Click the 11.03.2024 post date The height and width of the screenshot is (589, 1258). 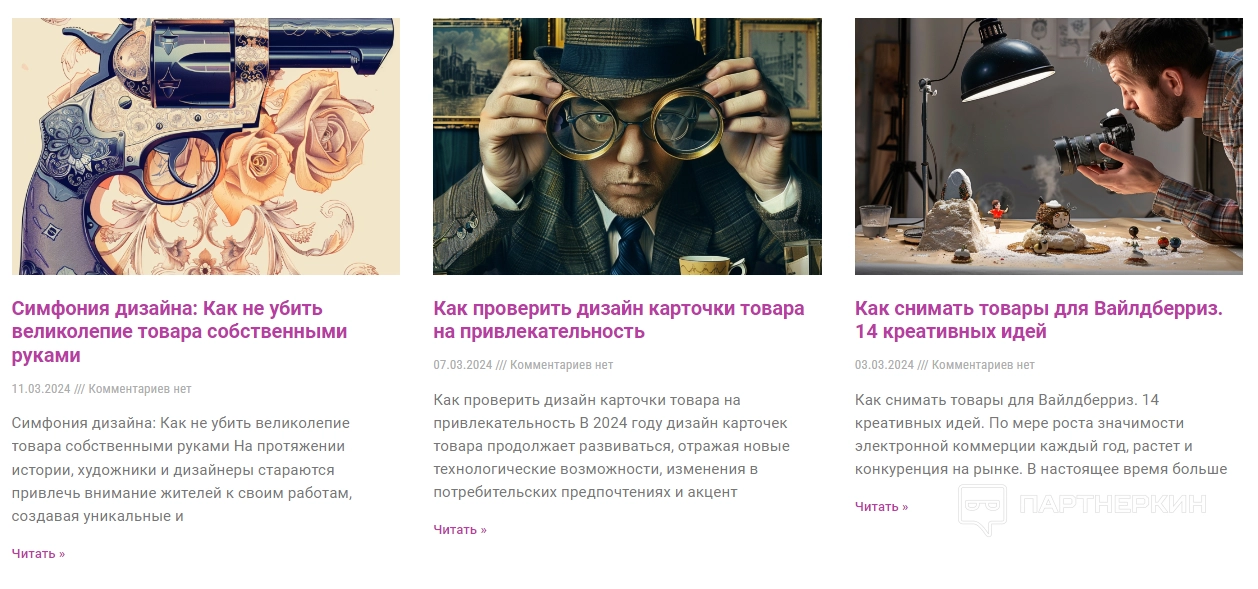point(41,388)
